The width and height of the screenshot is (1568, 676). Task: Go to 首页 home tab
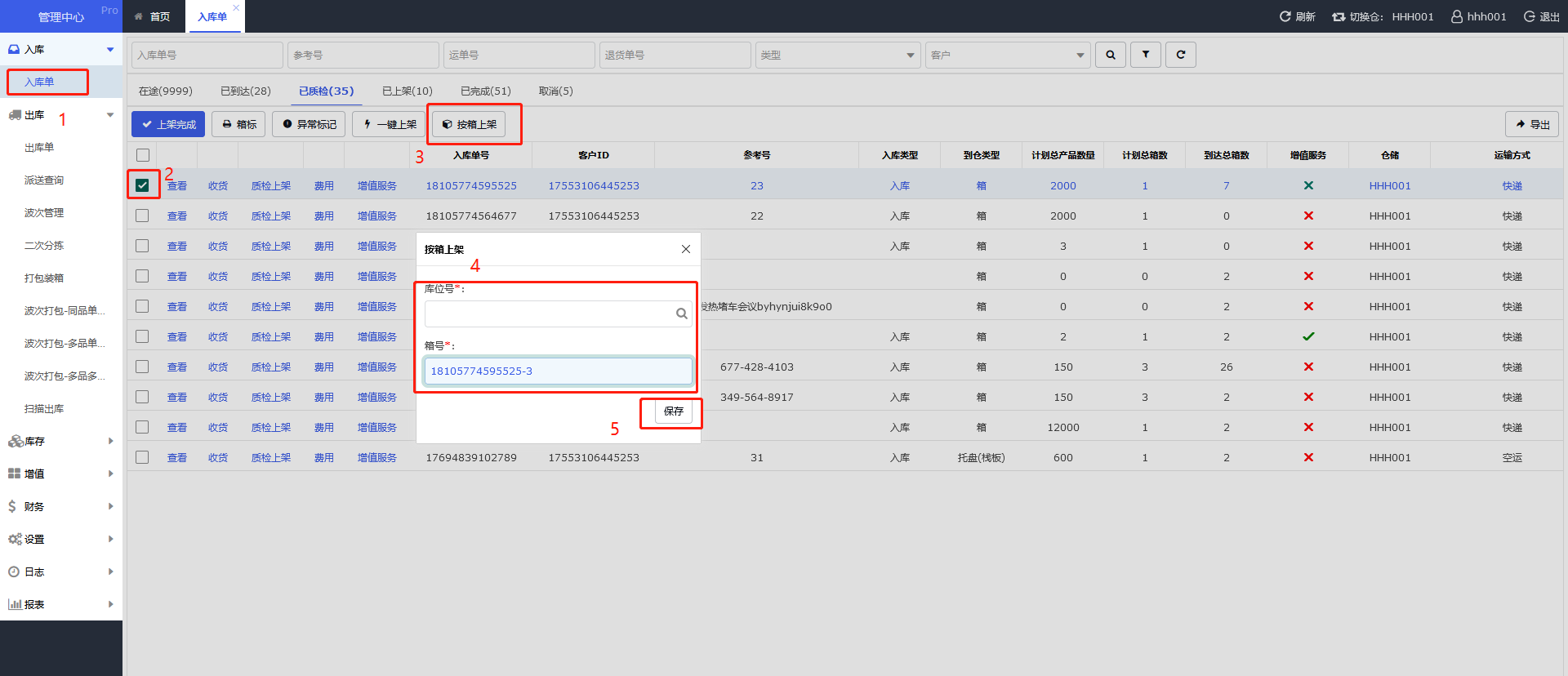[153, 16]
